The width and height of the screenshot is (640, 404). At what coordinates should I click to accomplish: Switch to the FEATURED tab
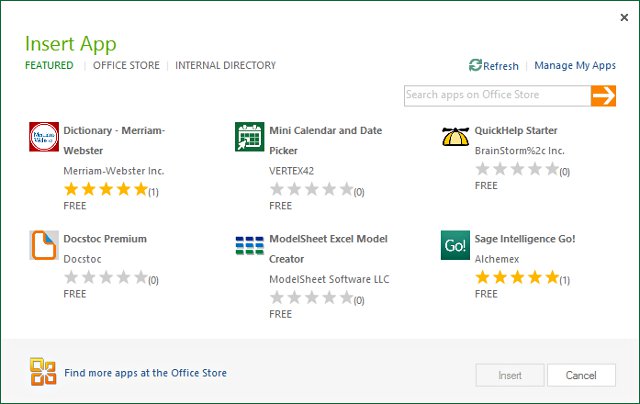49,65
